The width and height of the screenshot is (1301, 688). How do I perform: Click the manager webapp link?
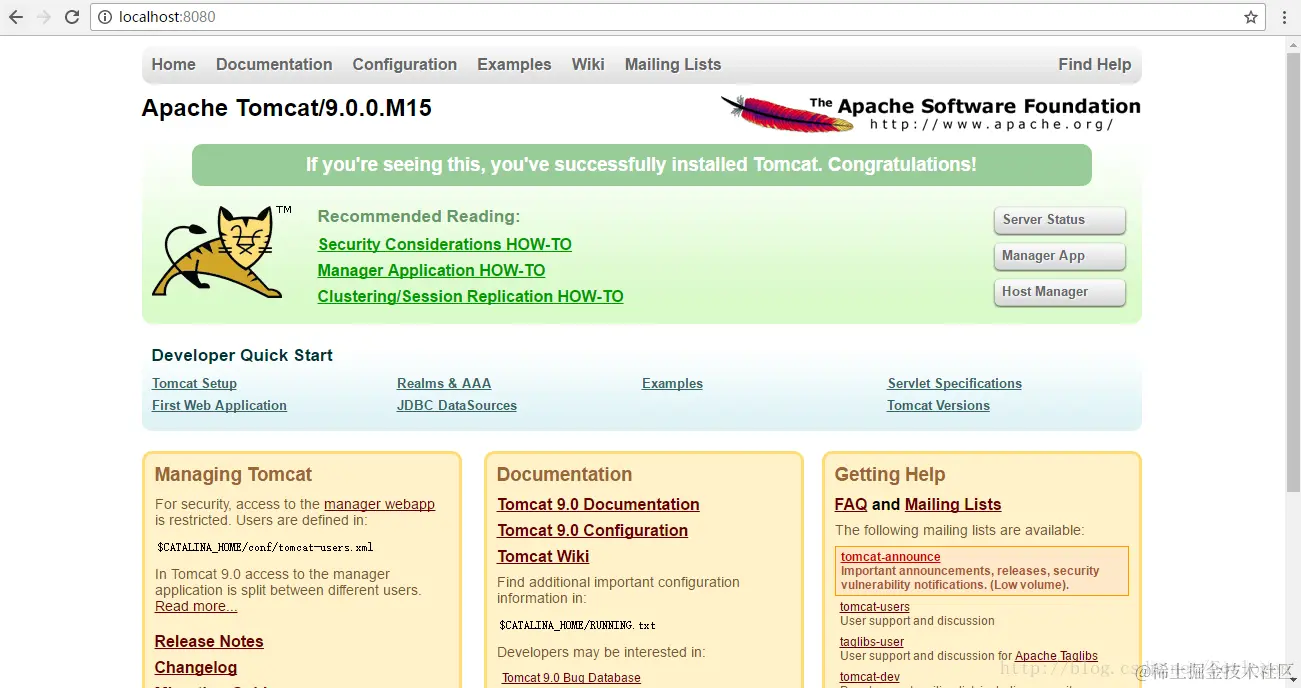pyautogui.click(x=379, y=504)
